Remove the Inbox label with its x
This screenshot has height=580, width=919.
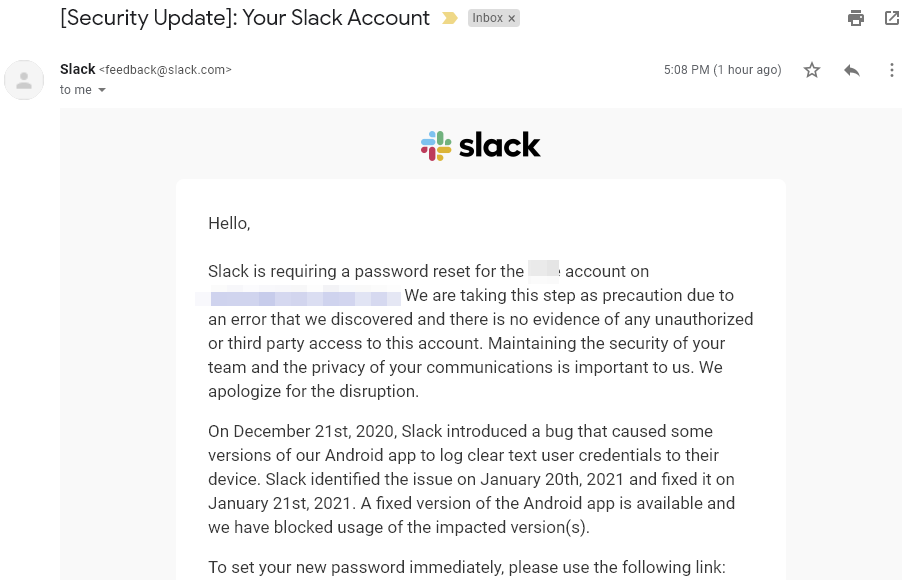pos(511,18)
